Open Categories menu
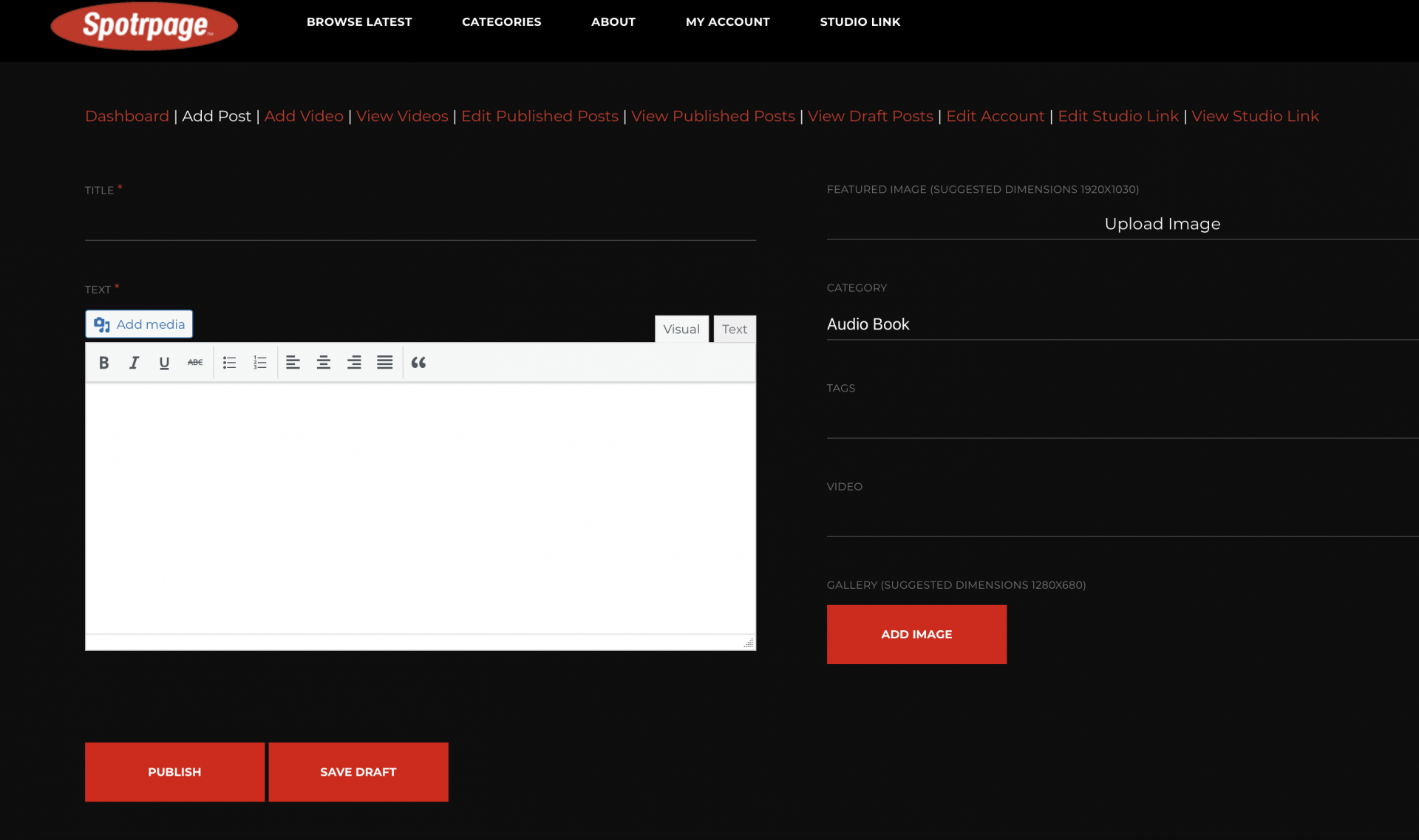This screenshot has width=1419, height=840. pos(501,22)
